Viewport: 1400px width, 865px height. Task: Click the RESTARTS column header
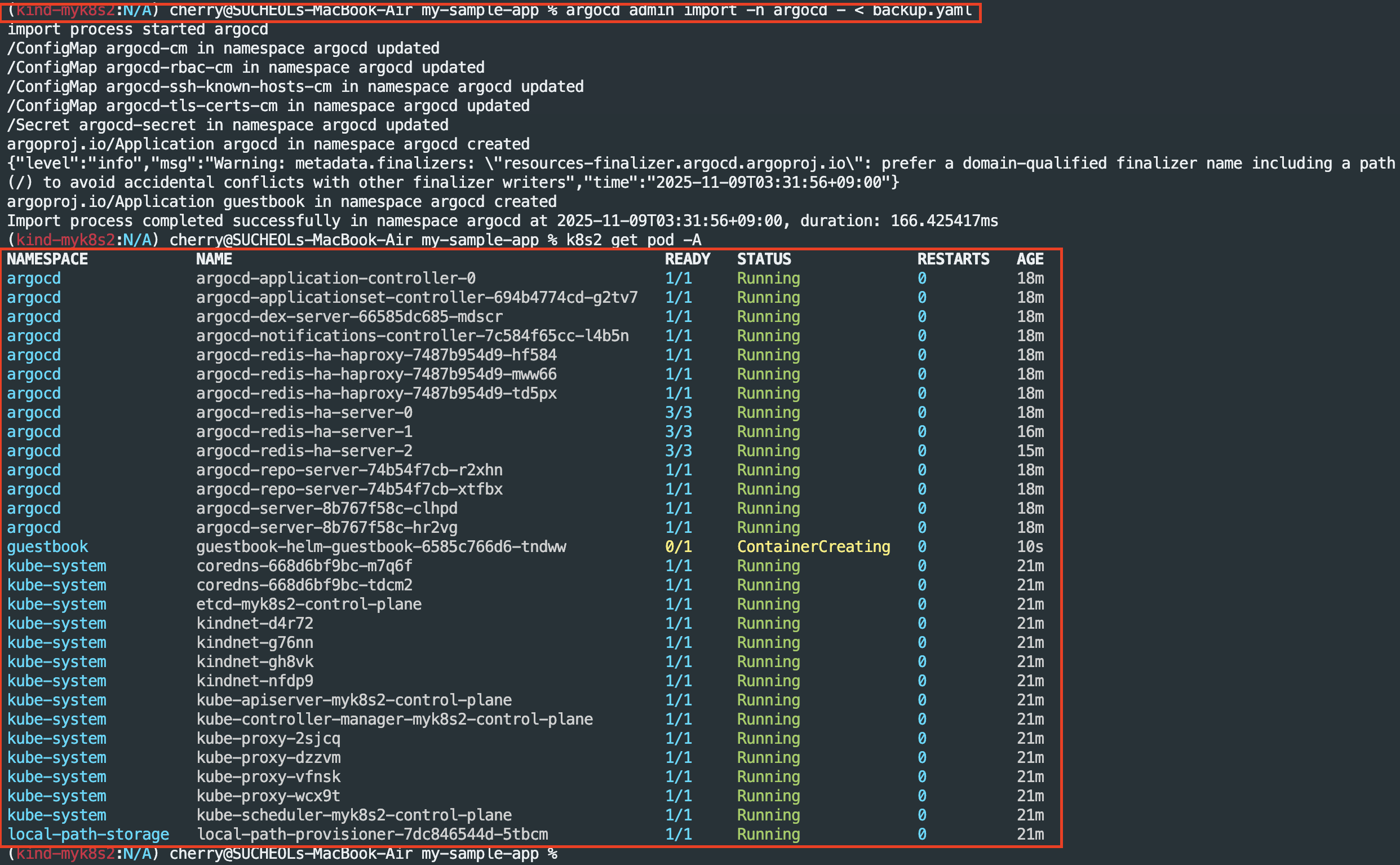[953, 259]
